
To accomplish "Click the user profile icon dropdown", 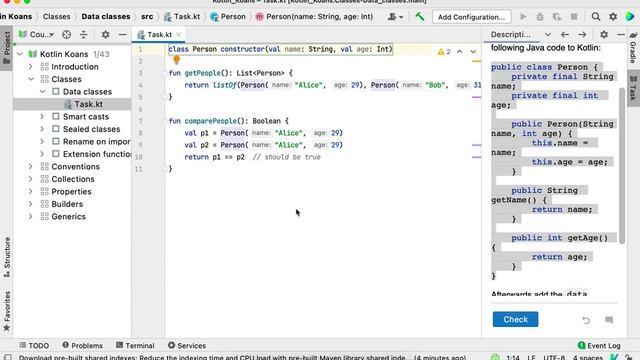I will pos(395,17).
